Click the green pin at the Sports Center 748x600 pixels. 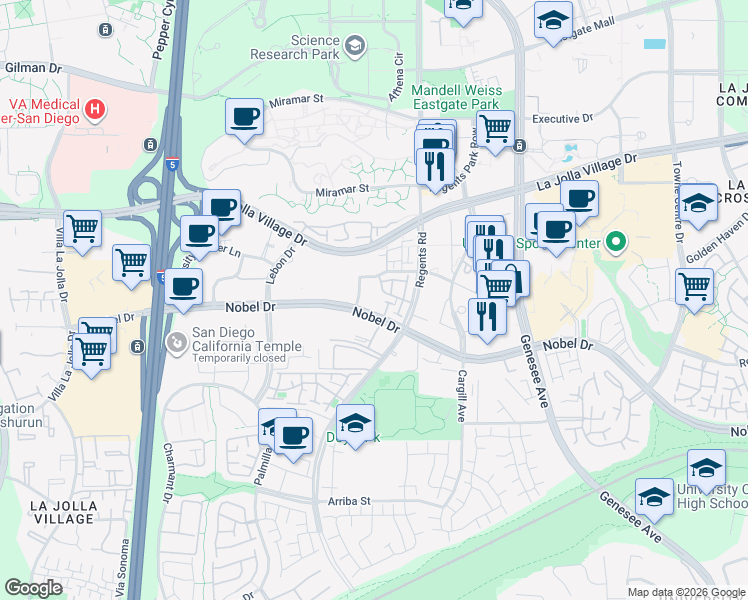pyautogui.click(x=616, y=242)
